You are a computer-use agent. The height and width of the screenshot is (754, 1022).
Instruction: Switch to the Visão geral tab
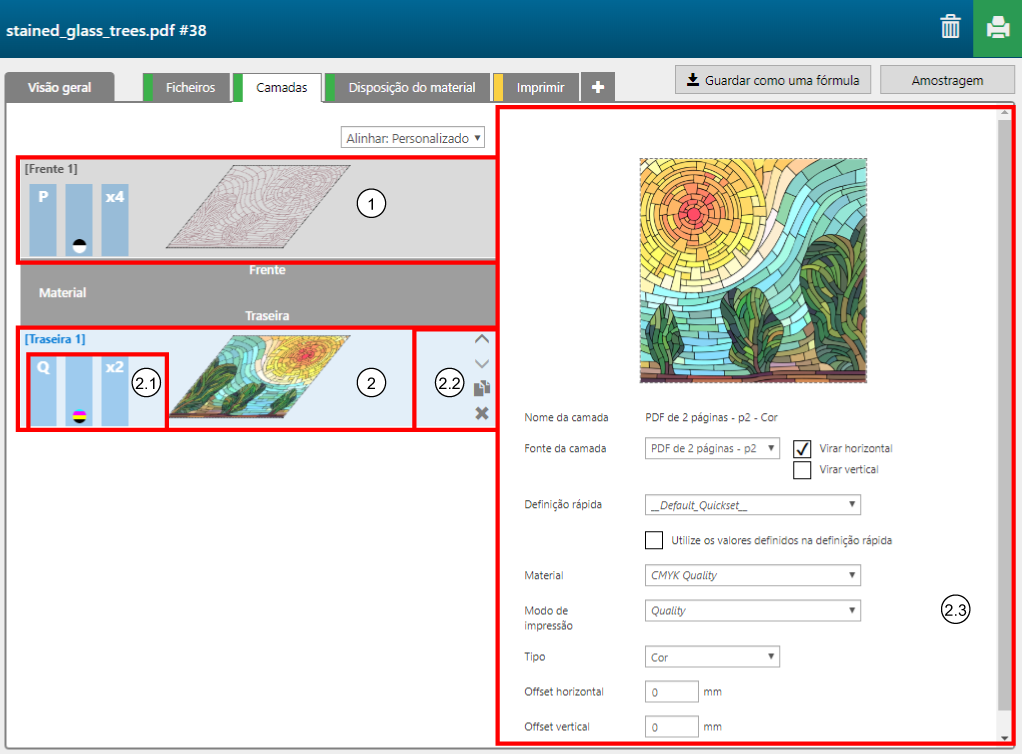[x=59, y=87]
